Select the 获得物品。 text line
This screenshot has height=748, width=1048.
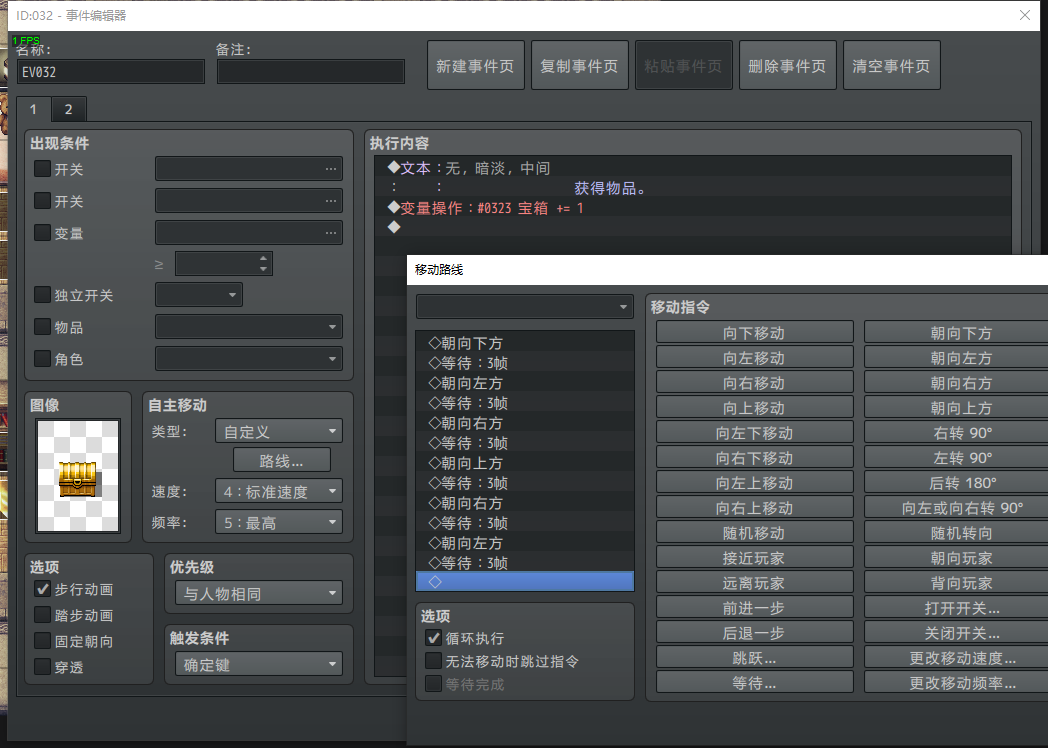tap(693, 188)
